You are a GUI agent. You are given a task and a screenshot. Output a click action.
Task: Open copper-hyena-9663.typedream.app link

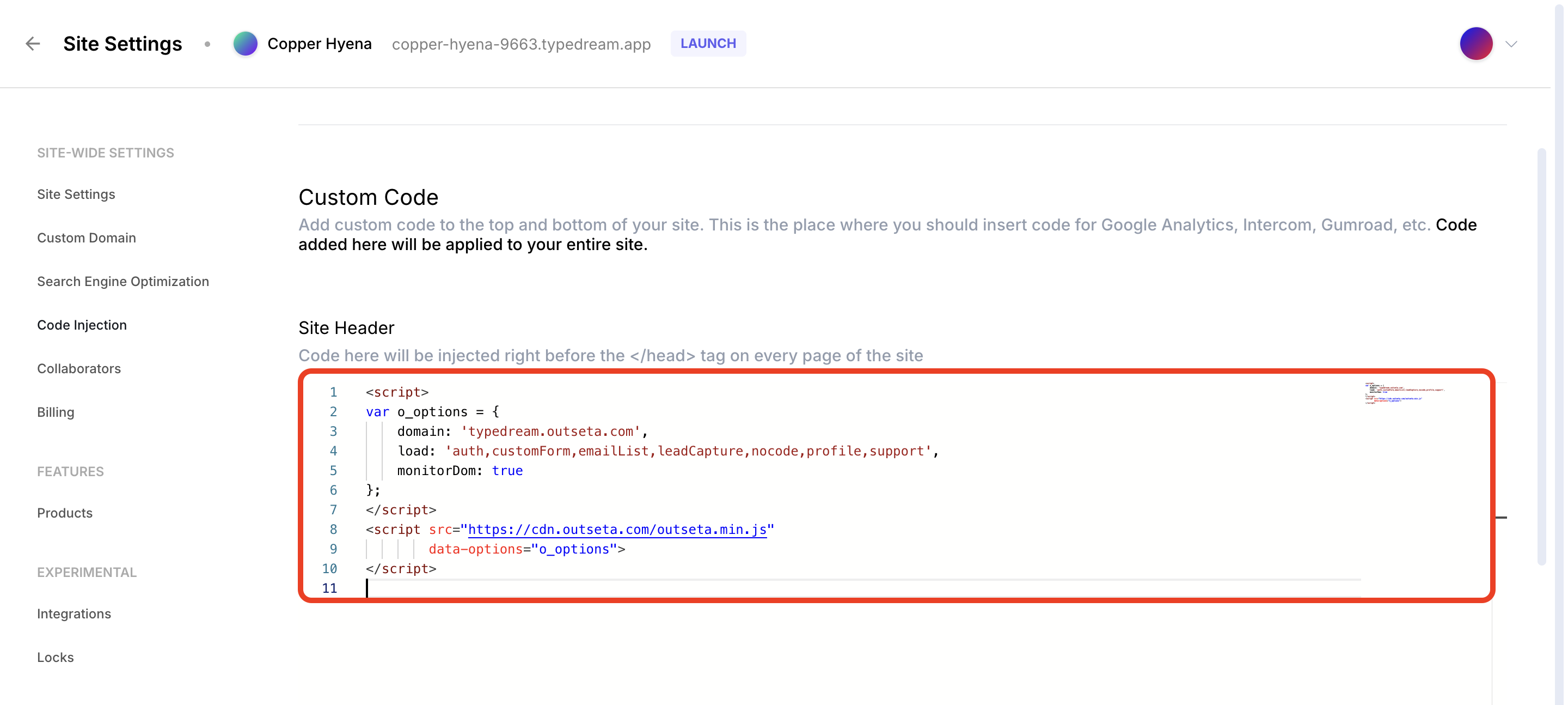tap(521, 45)
